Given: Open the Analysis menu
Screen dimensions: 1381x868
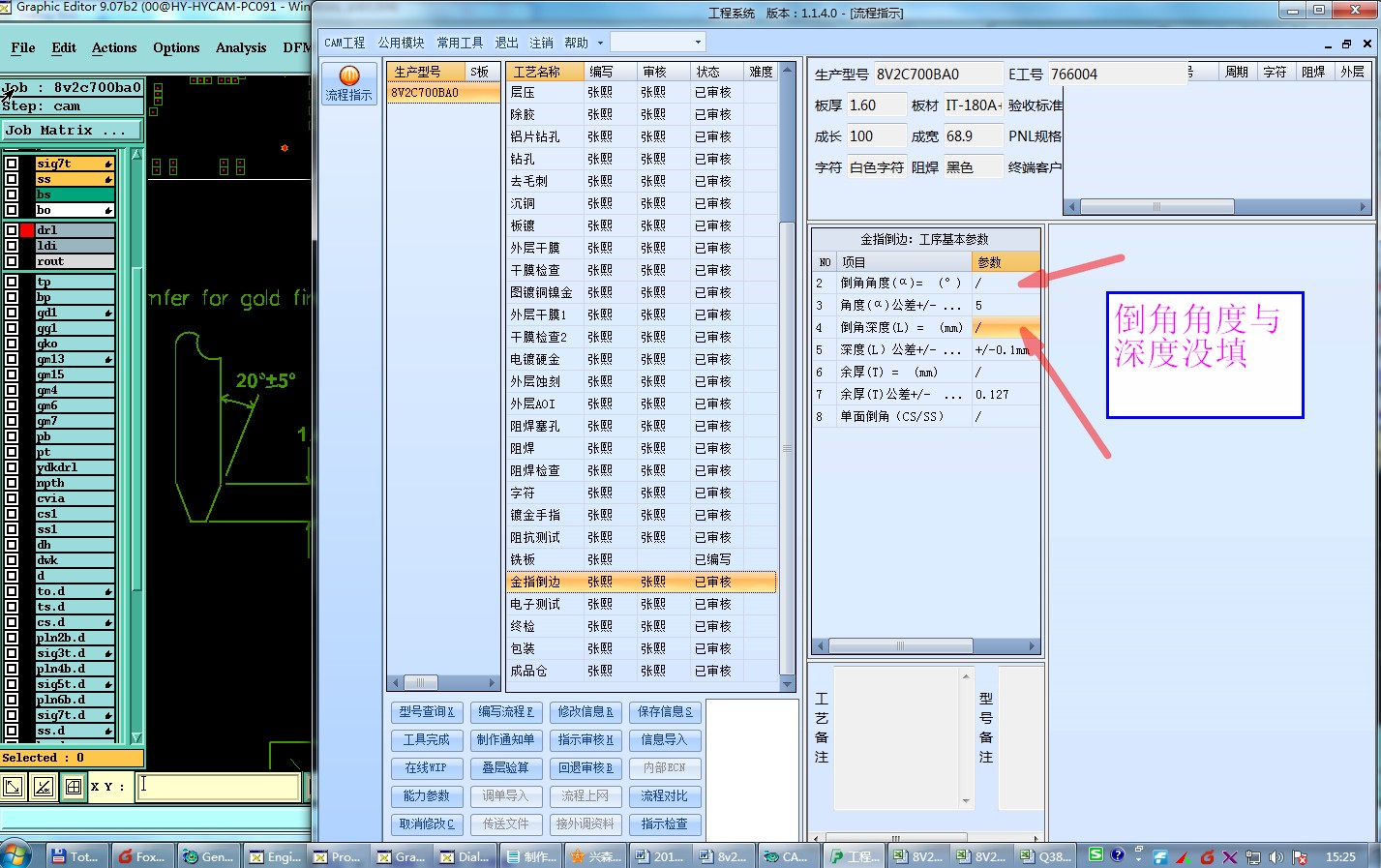Looking at the screenshot, I should pos(240,47).
